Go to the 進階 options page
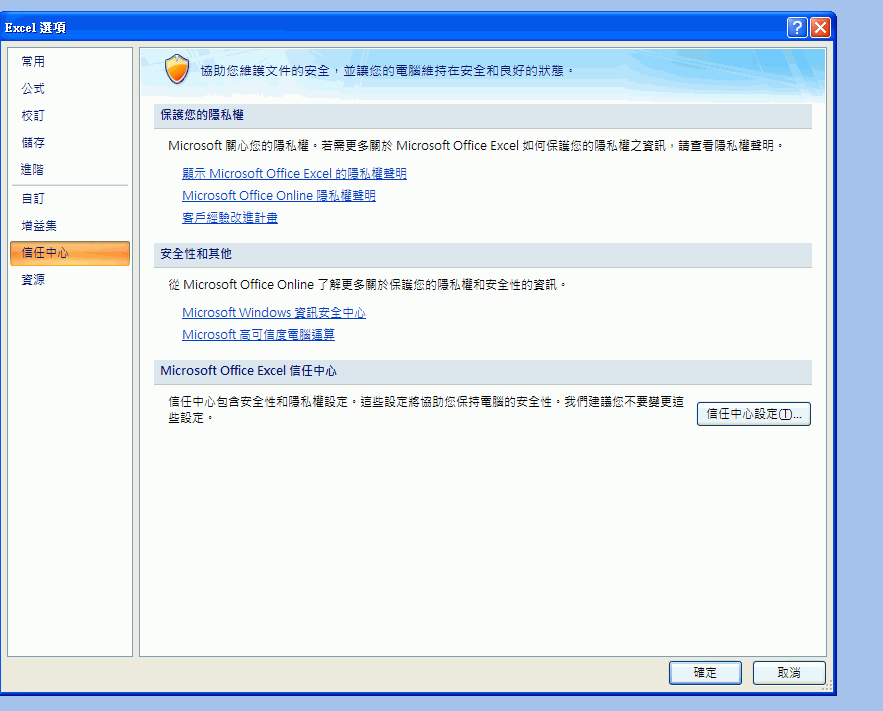This screenshot has width=883, height=711. pyautogui.click(x=70, y=169)
